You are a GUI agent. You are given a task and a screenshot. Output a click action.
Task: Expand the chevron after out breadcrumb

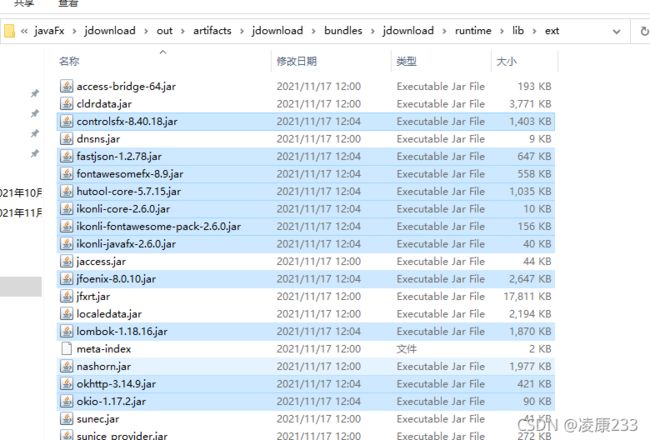182,31
